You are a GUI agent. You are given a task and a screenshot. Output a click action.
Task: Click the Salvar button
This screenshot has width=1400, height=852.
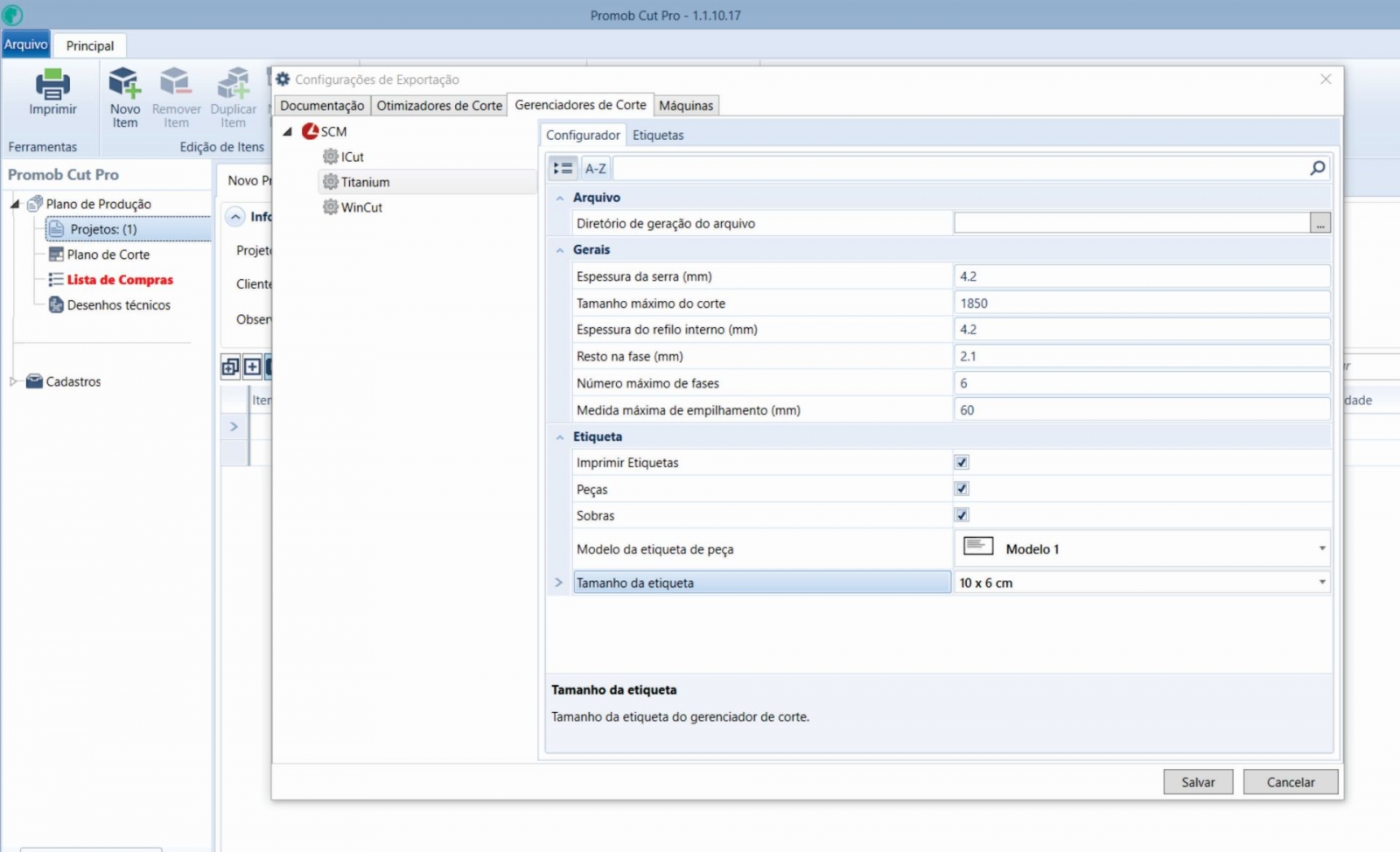1197,782
